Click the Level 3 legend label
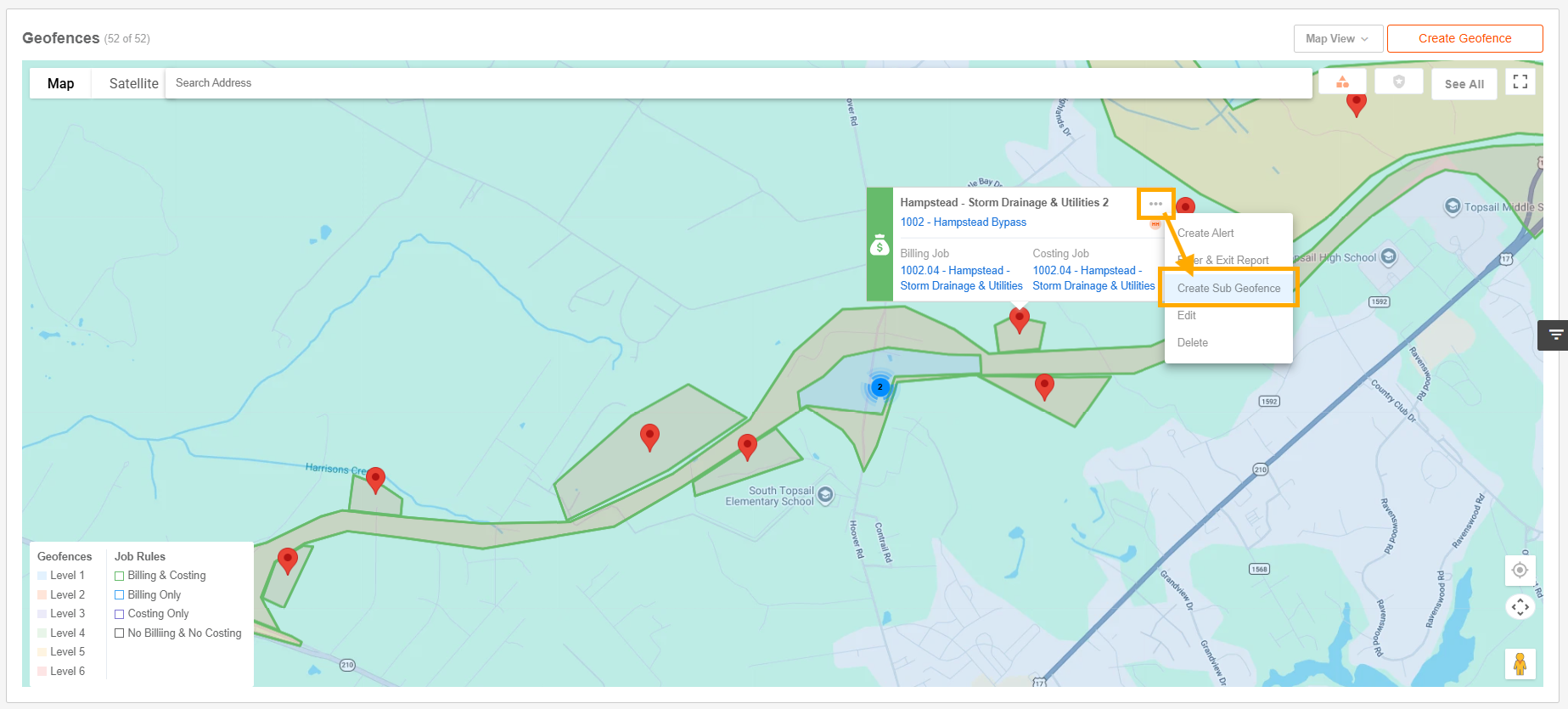Viewport: 1568px width, 709px height. point(68,614)
